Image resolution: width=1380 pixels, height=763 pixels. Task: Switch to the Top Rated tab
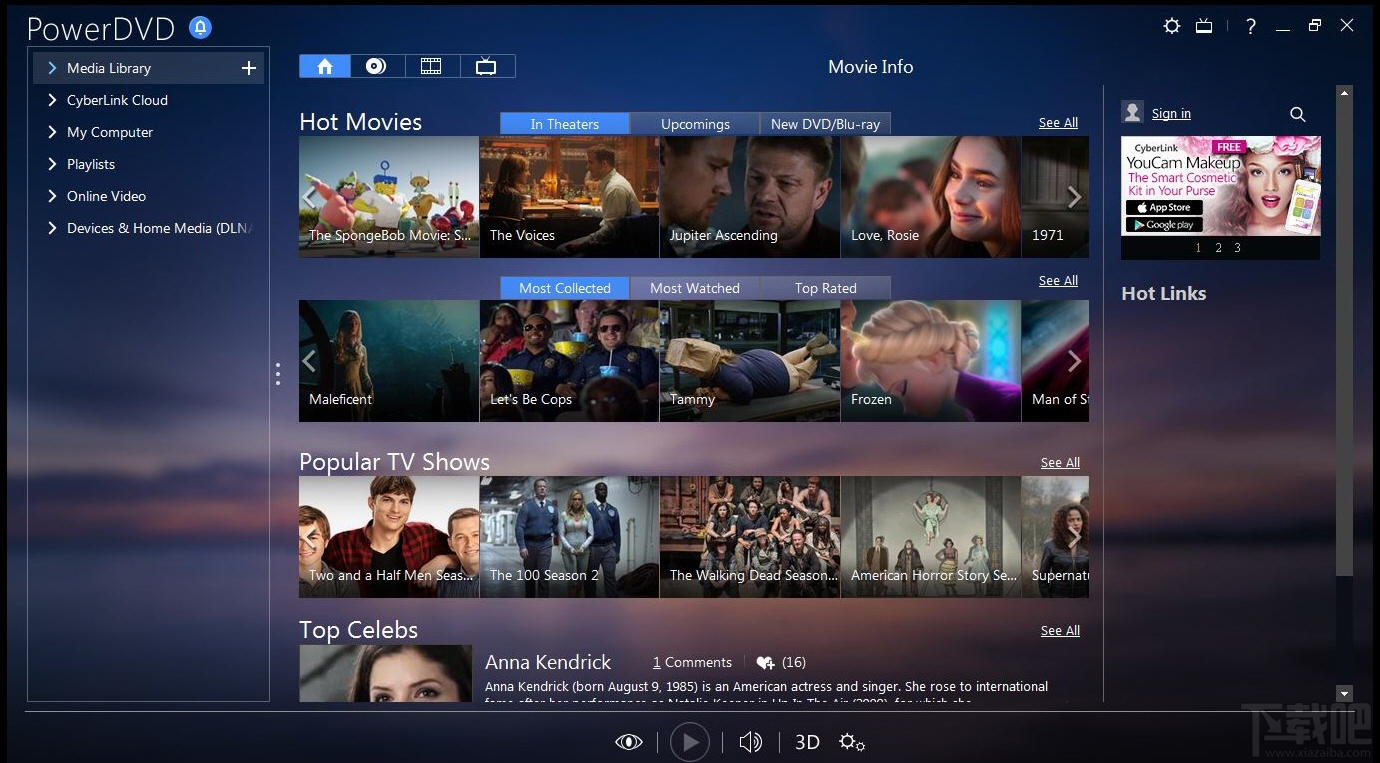(x=826, y=287)
